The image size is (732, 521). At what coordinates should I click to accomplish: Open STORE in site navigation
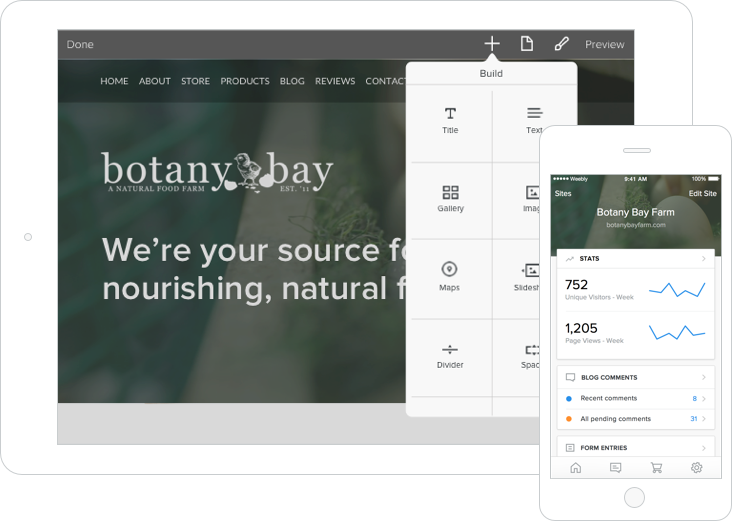(195, 81)
